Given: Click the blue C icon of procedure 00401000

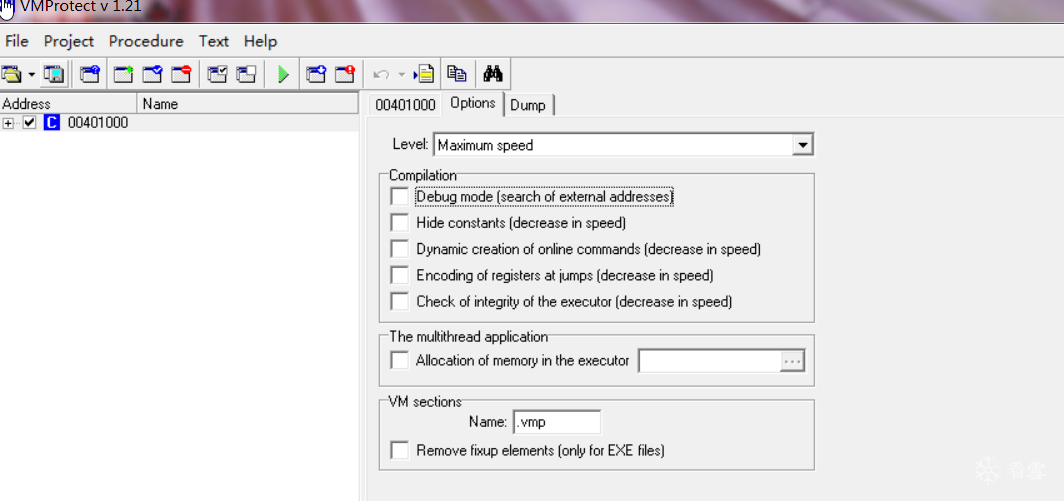Looking at the screenshot, I should coord(52,123).
